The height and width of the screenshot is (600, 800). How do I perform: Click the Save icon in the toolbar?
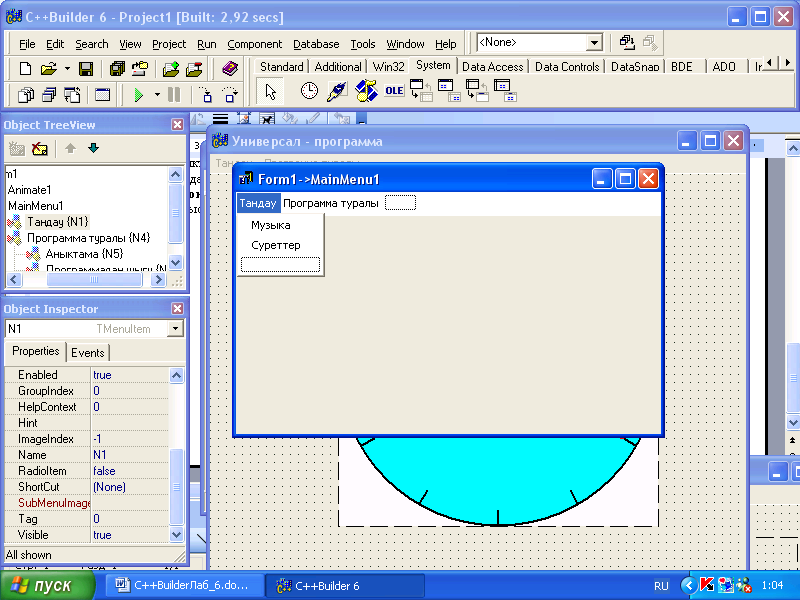[x=86, y=69]
